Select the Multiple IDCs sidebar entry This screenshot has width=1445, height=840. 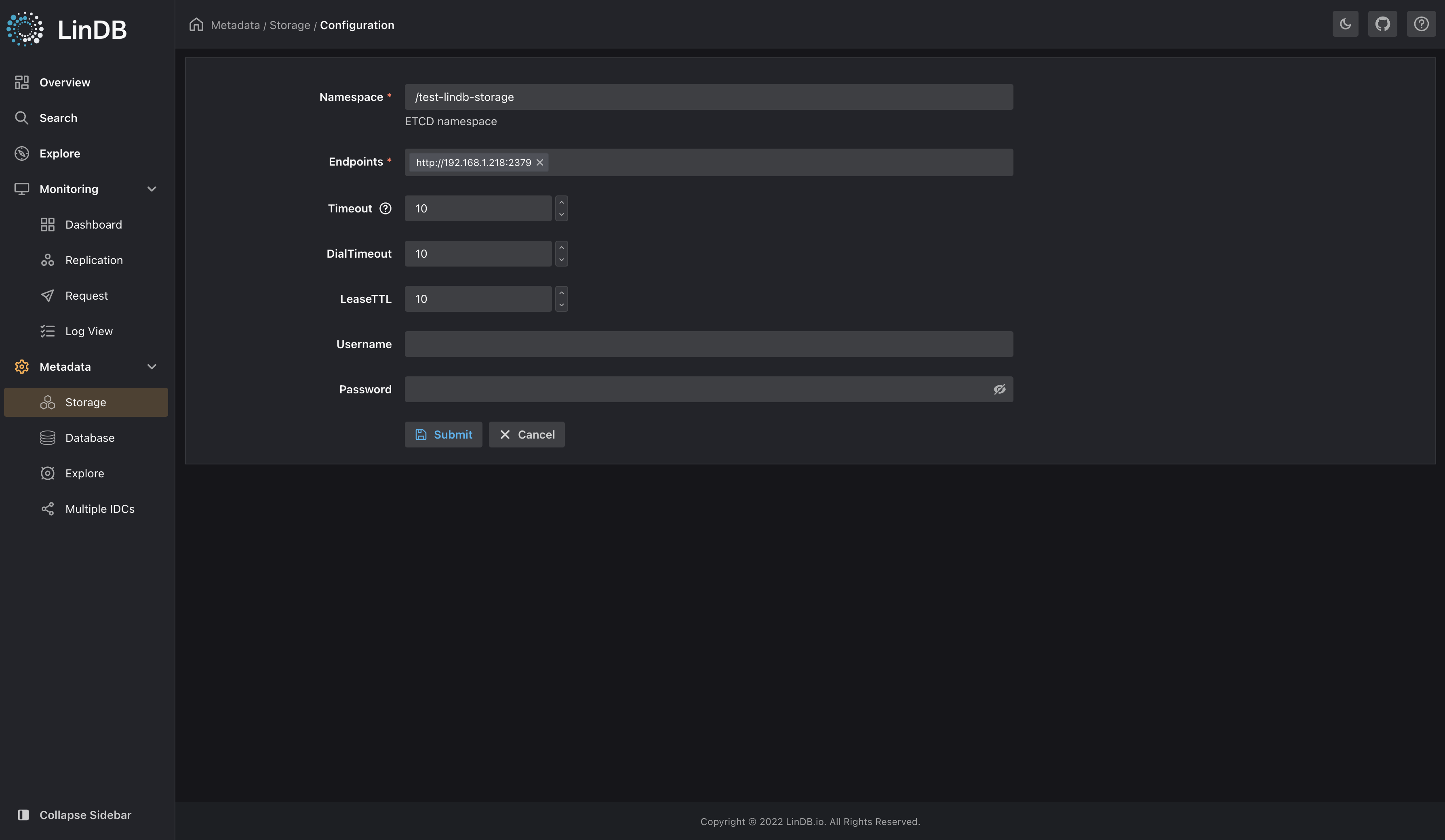[99, 508]
